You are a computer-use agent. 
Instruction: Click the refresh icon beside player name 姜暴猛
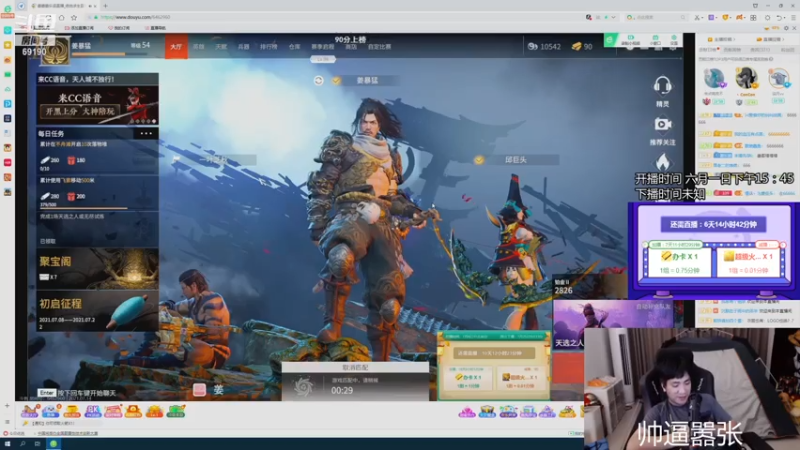coord(318,81)
